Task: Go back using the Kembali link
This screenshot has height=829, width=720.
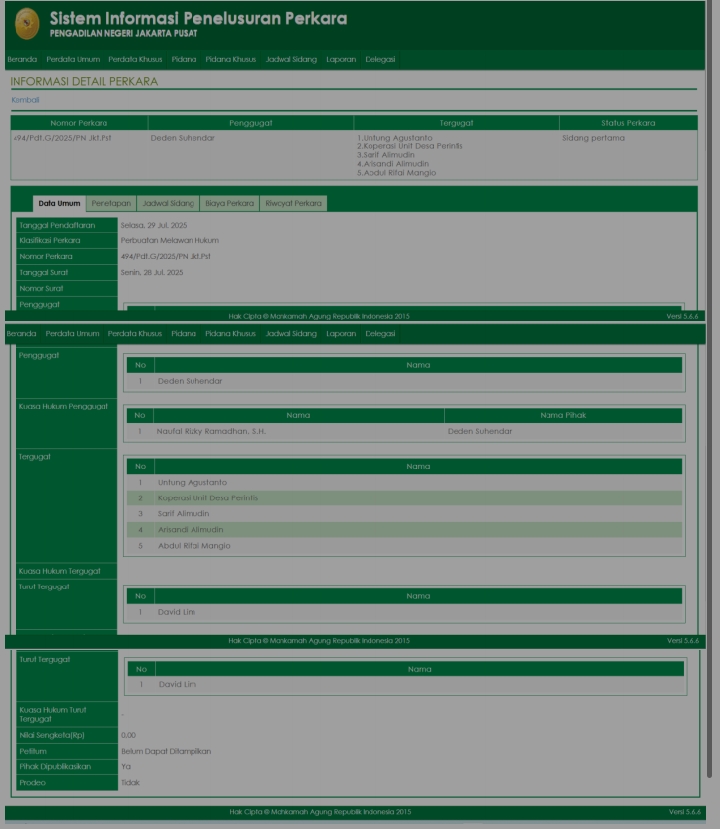Action: 25,100
